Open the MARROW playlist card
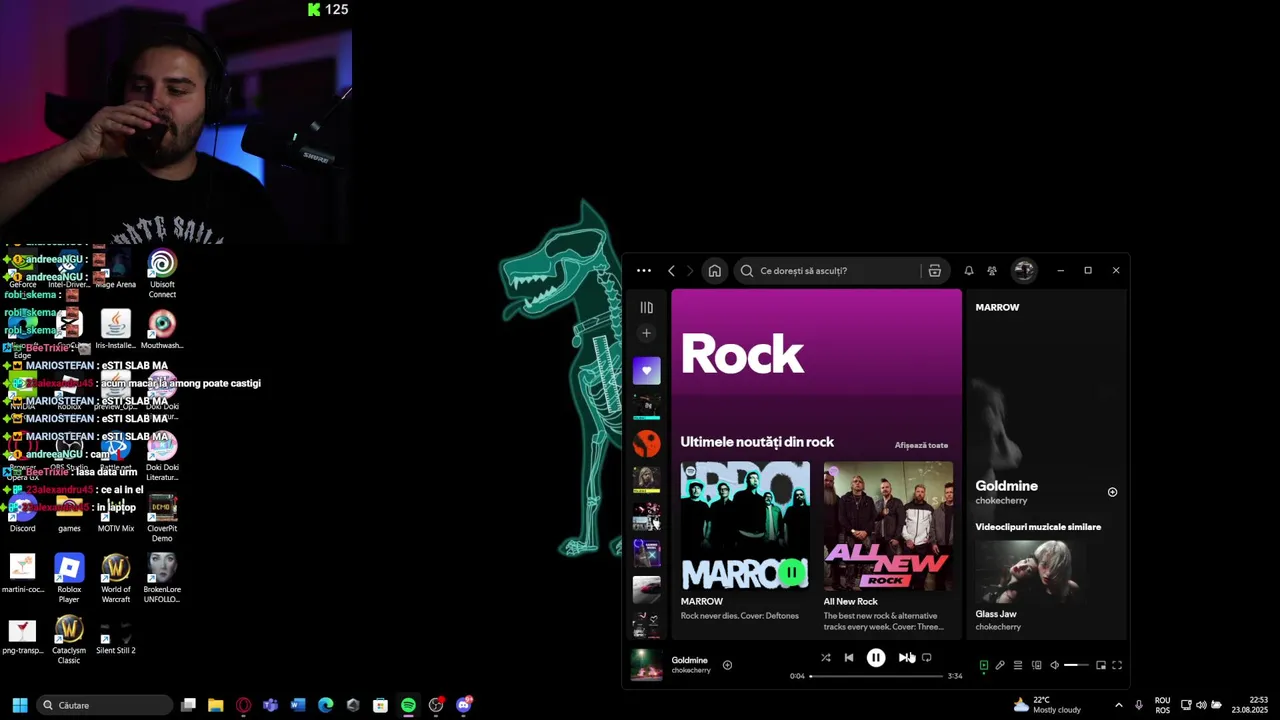The image size is (1280, 720). (745, 541)
